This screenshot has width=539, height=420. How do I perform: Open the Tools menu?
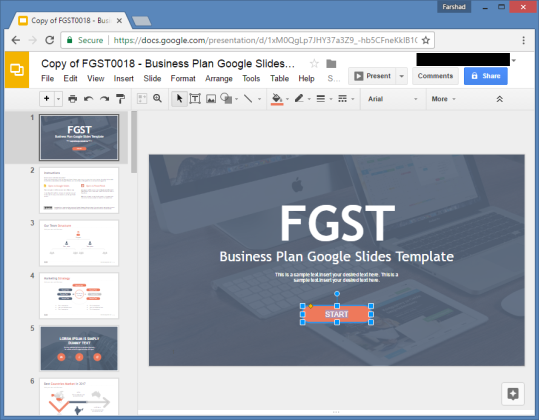point(251,79)
